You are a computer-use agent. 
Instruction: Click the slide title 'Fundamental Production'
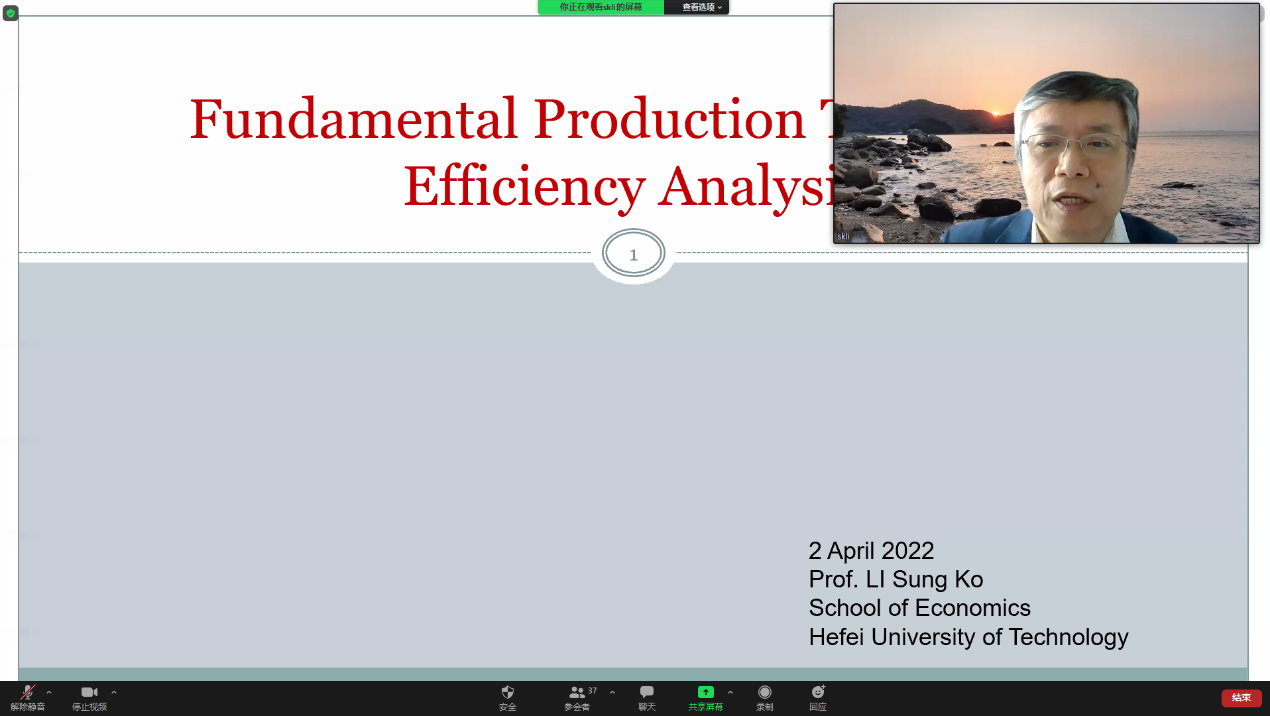click(x=497, y=120)
